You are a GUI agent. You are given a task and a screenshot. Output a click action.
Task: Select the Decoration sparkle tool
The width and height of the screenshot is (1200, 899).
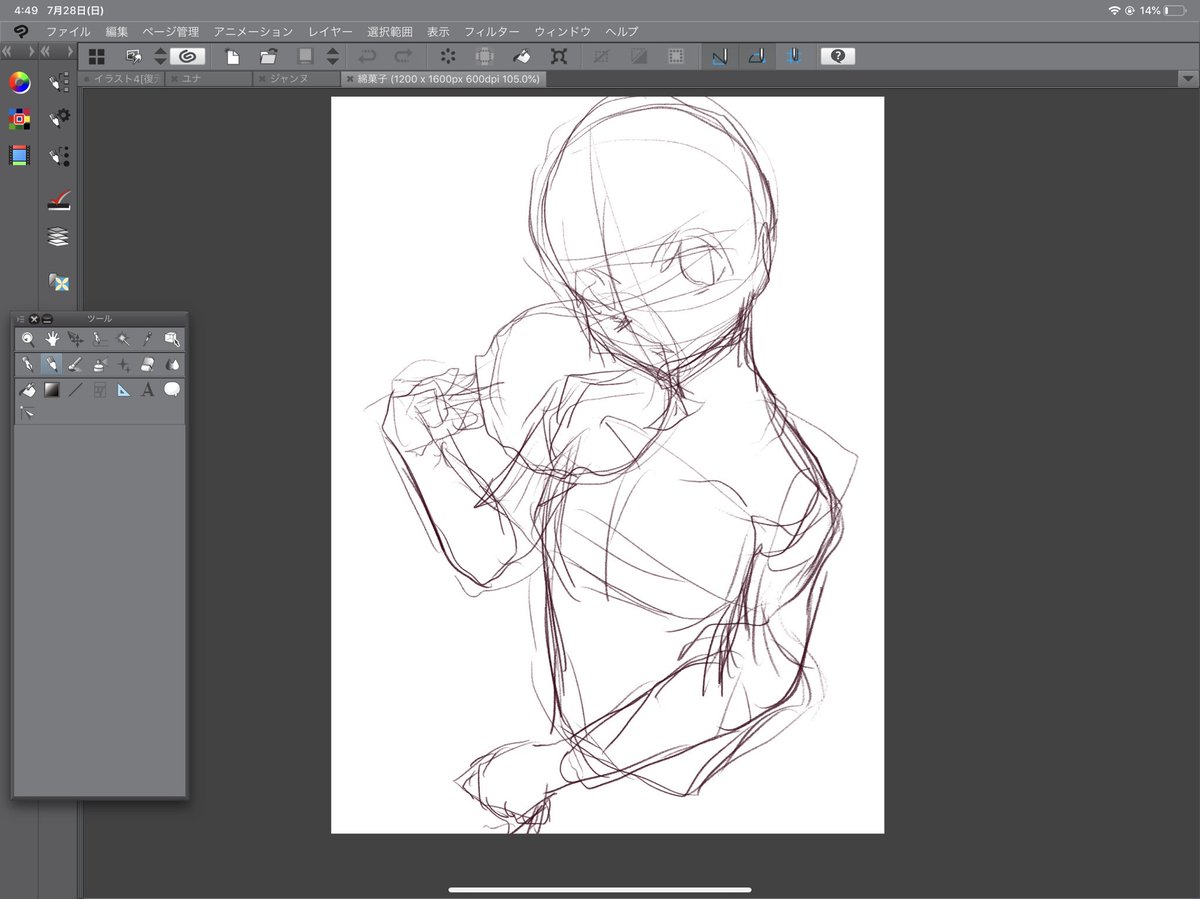(x=123, y=365)
